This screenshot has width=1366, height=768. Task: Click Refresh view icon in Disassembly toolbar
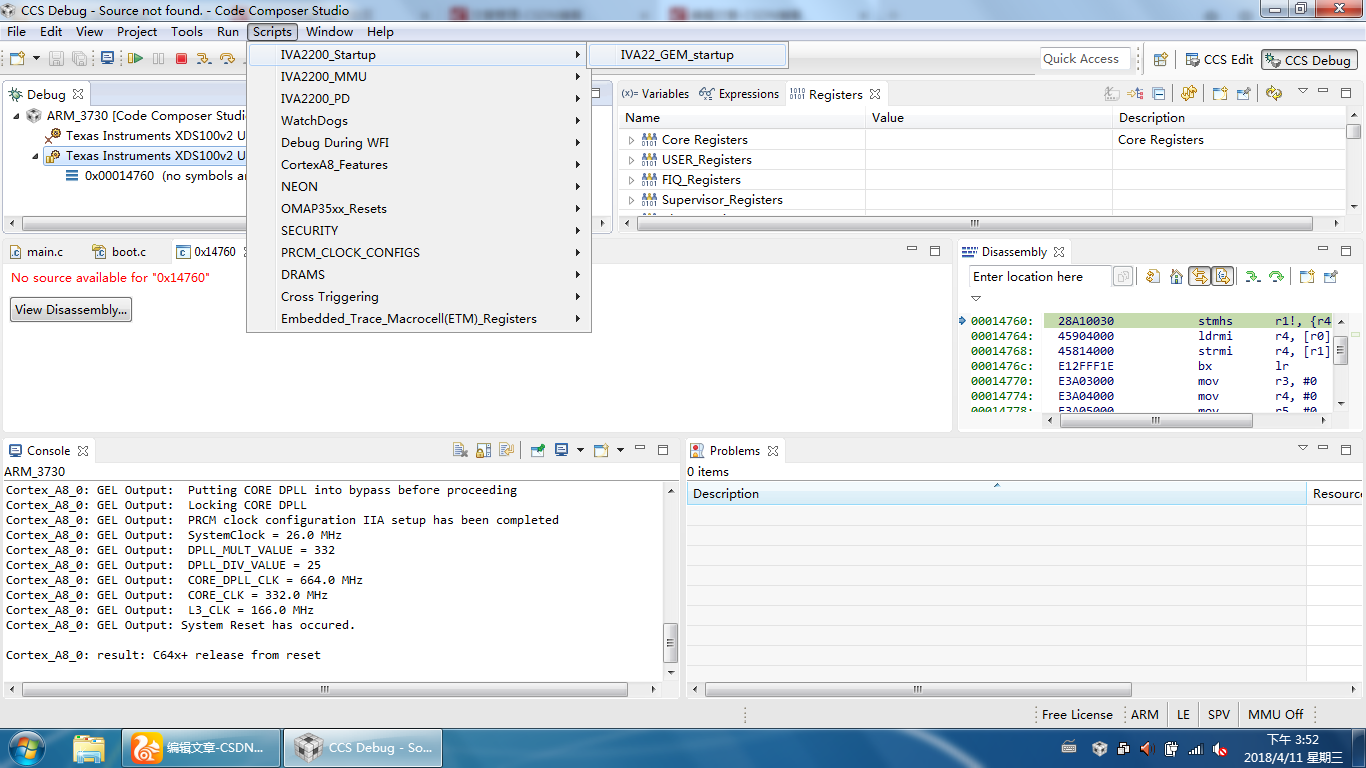click(x=1152, y=276)
